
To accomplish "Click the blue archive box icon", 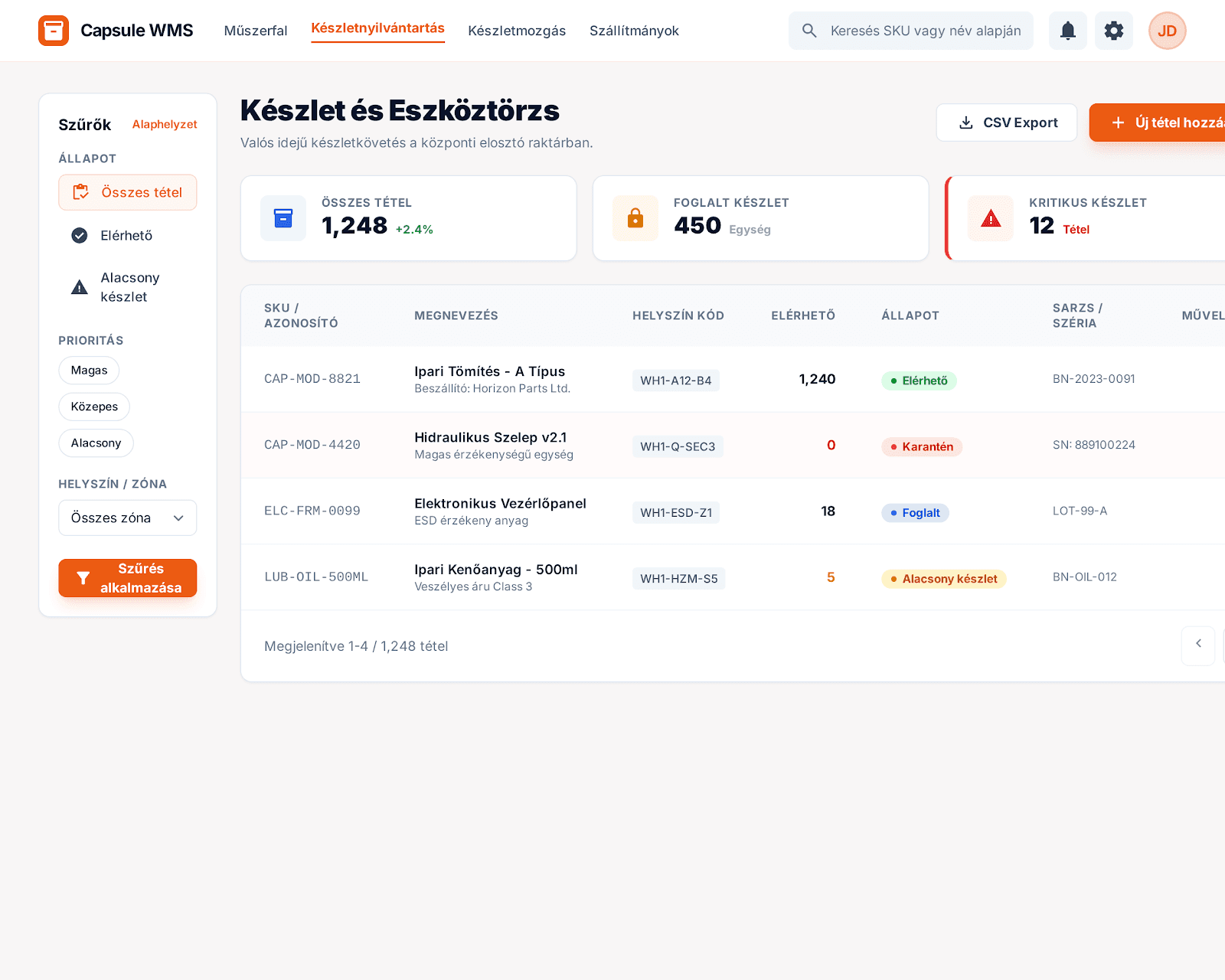I will point(283,218).
